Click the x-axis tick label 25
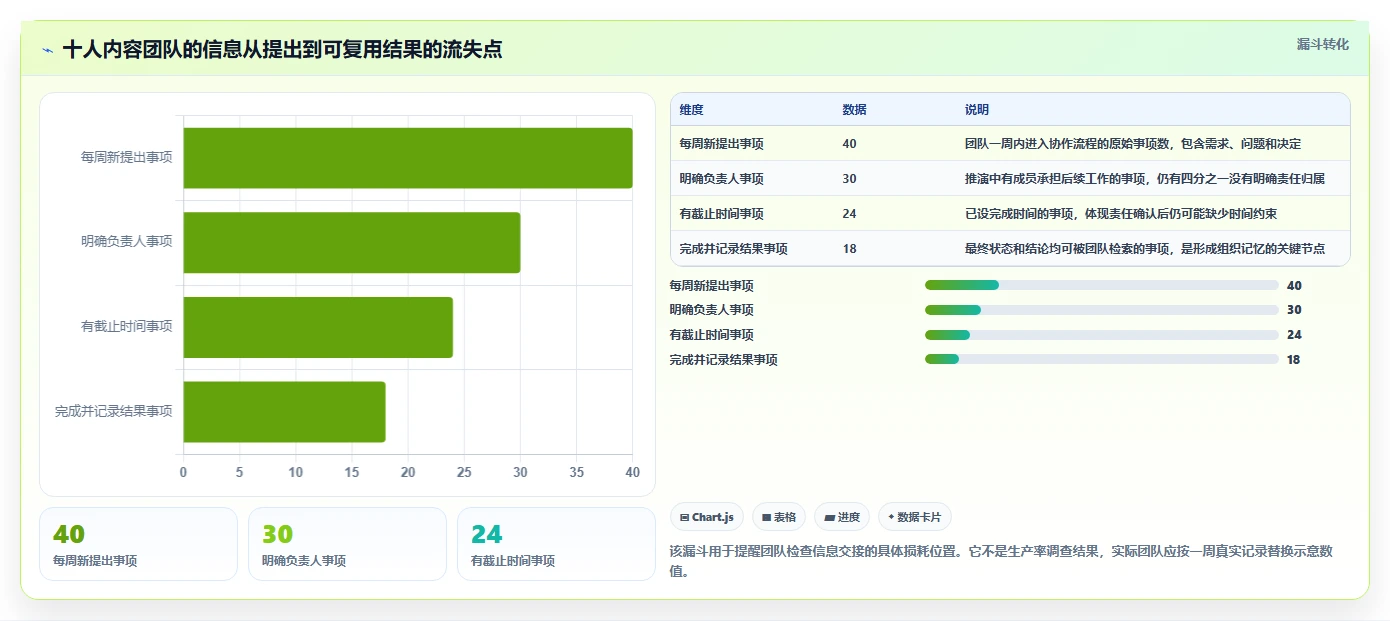Image resolution: width=1390 pixels, height=621 pixels. point(464,472)
